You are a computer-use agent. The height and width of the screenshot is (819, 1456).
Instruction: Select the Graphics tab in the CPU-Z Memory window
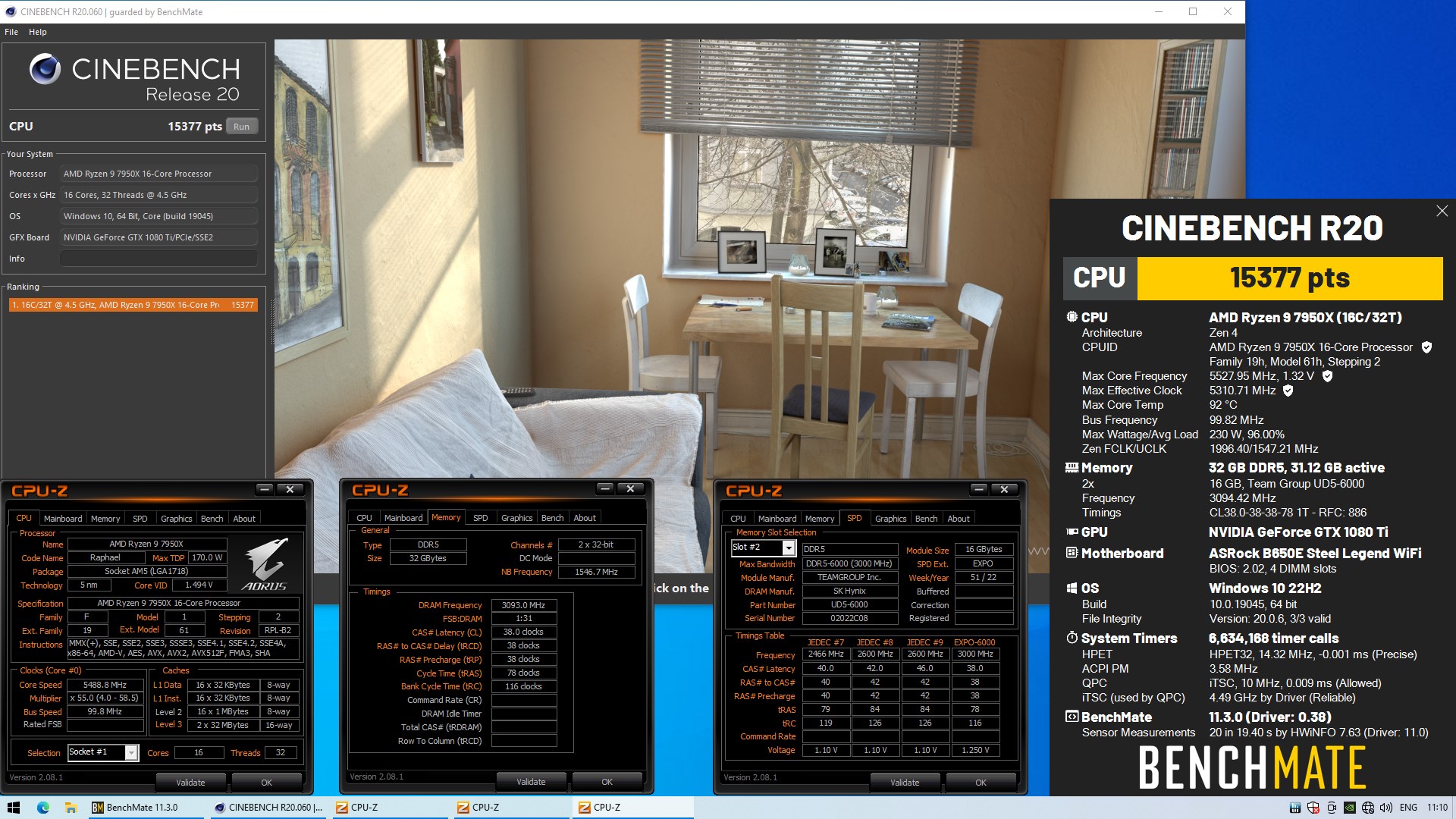pyautogui.click(x=516, y=518)
